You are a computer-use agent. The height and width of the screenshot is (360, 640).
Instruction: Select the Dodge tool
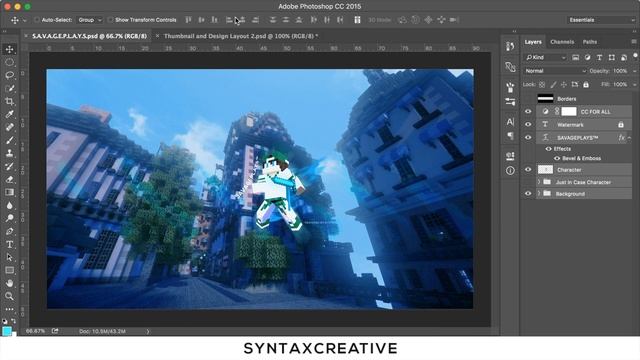[x=9, y=218]
